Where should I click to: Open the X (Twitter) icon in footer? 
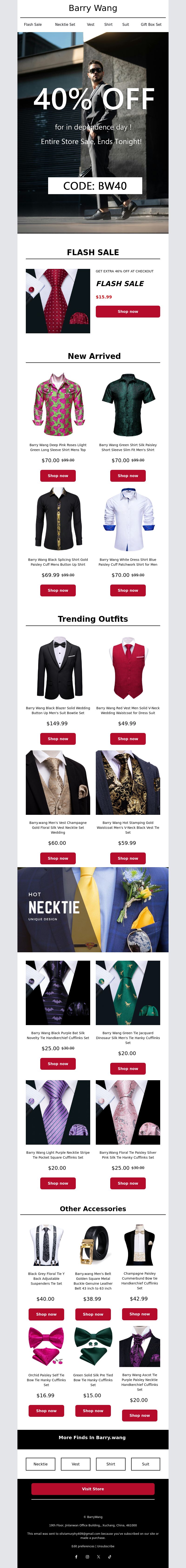[x=99, y=1556]
